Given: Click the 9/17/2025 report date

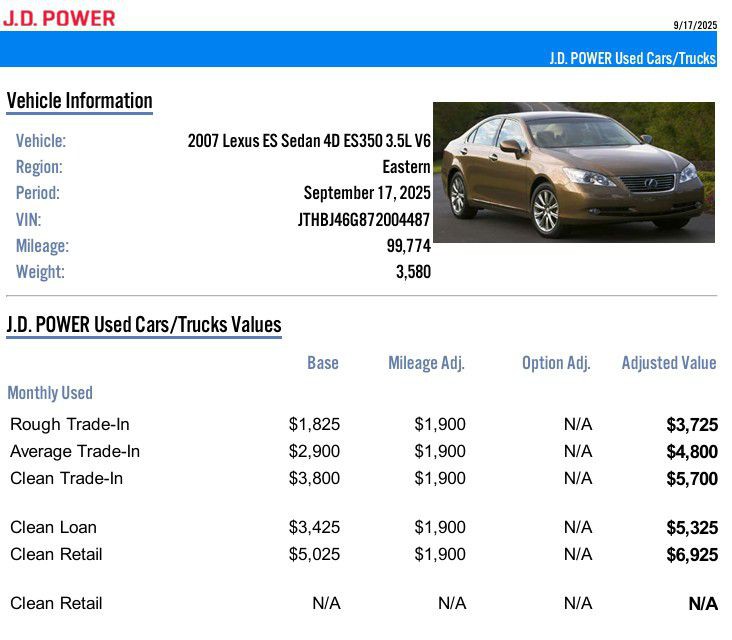Looking at the screenshot, I should click(695, 25).
